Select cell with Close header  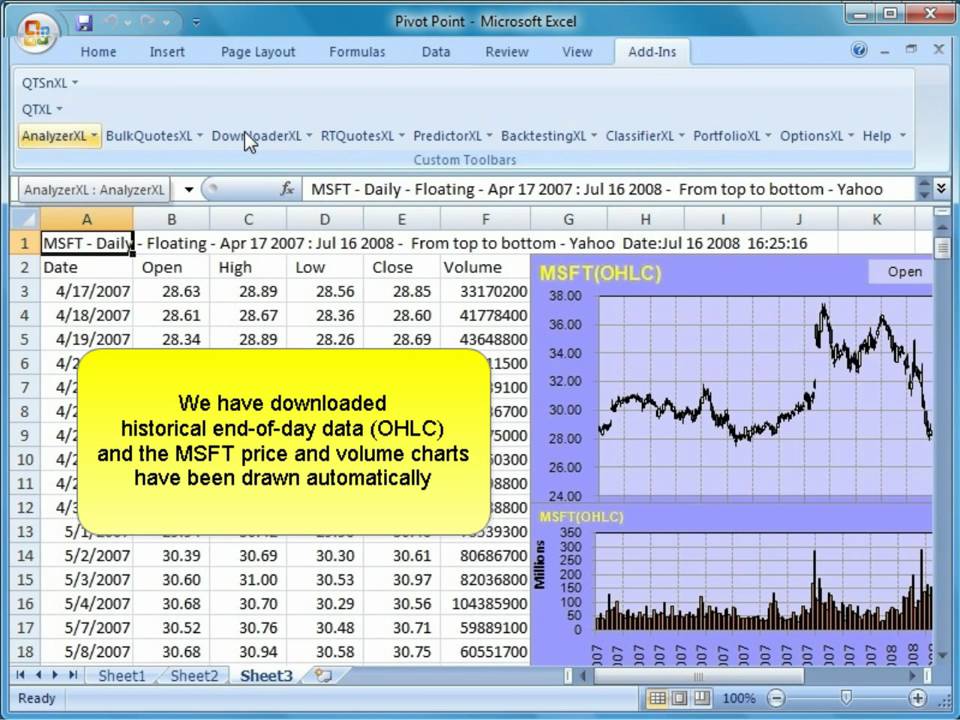(402, 267)
